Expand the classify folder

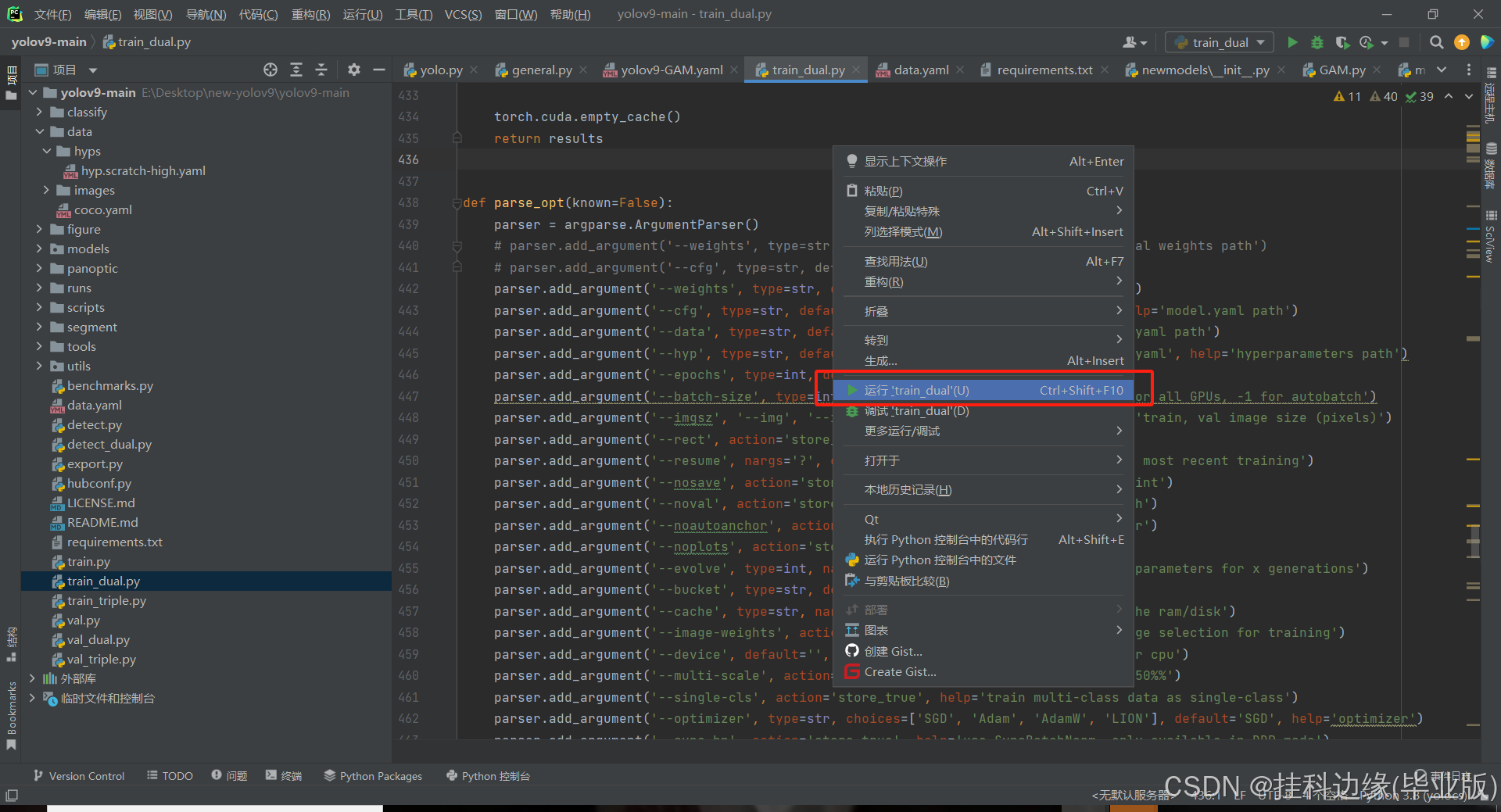coord(39,112)
